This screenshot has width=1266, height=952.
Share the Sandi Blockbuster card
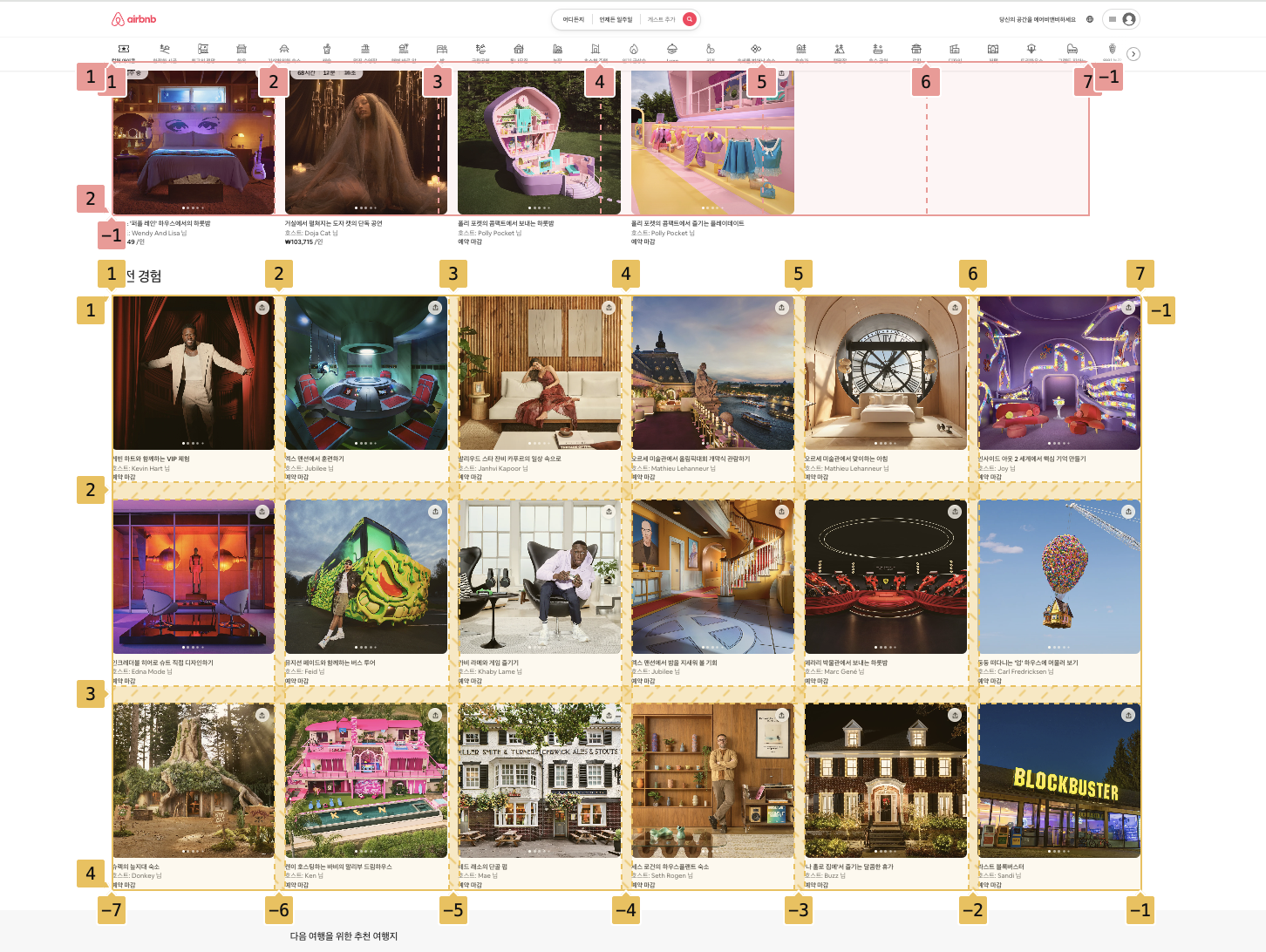click(1128, 716)
